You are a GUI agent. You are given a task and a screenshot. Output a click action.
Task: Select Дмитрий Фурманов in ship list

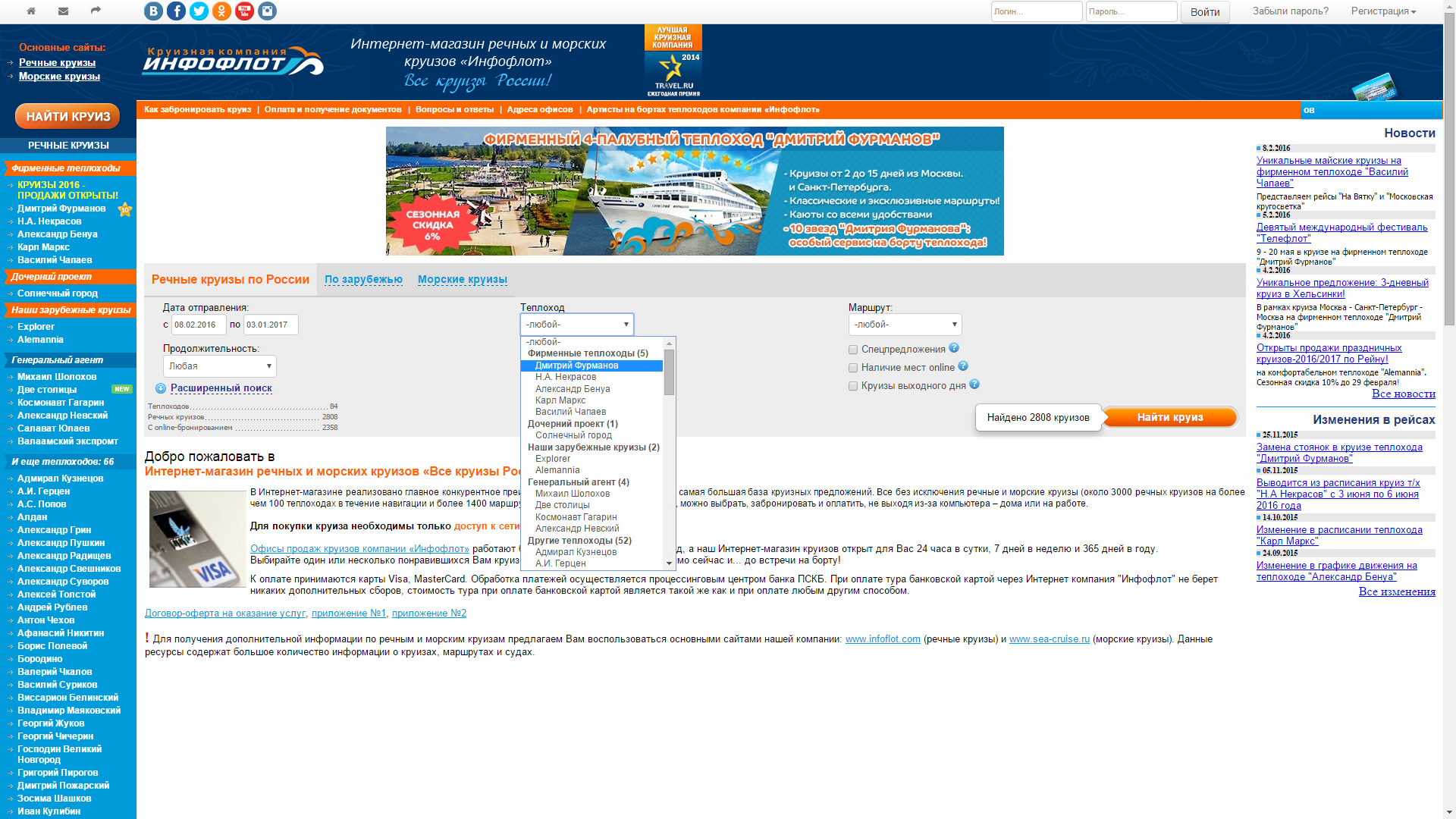[591, 366]
